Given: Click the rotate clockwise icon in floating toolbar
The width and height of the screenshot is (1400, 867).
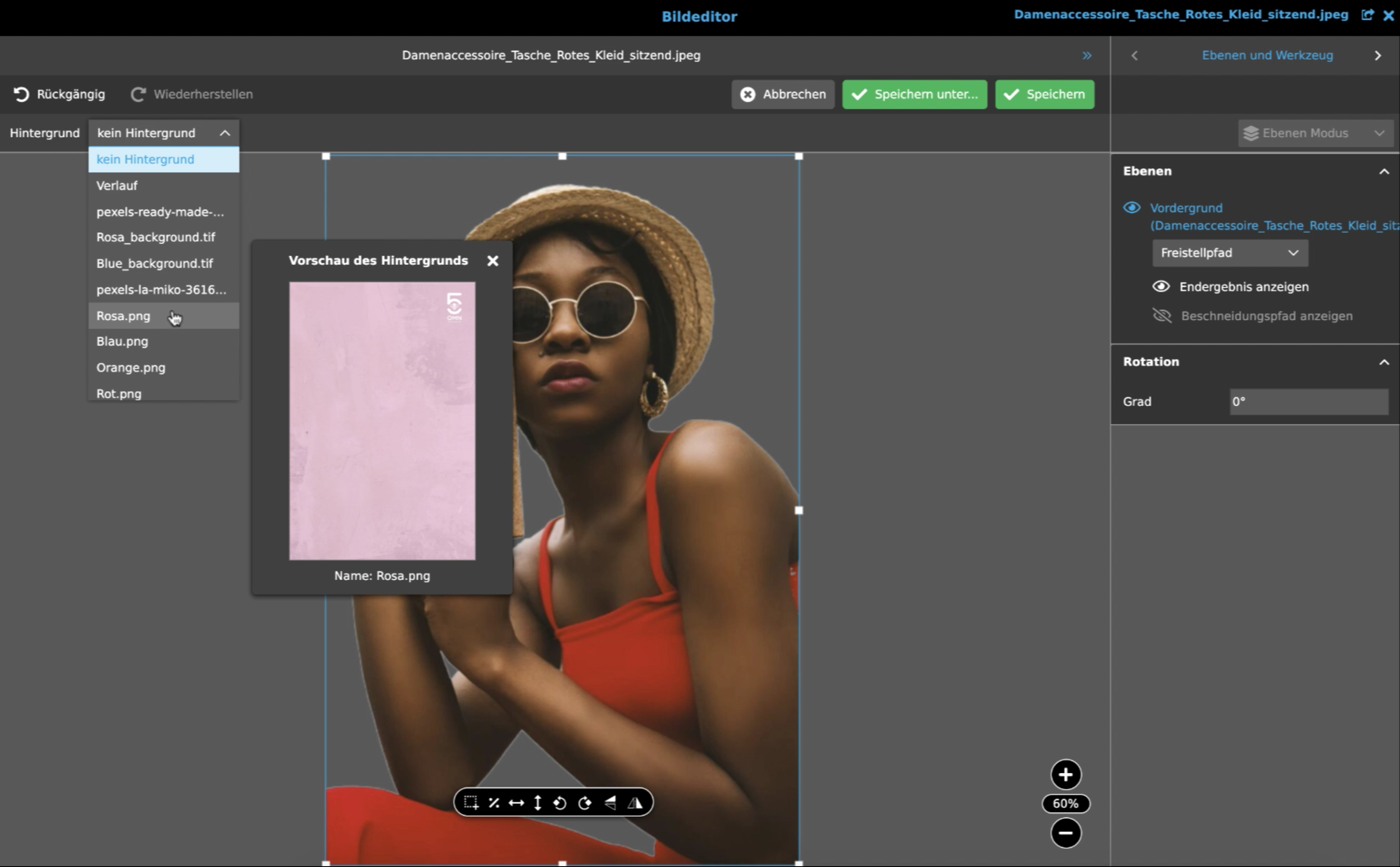Looking at the screenshot, I should pos(585,803).
